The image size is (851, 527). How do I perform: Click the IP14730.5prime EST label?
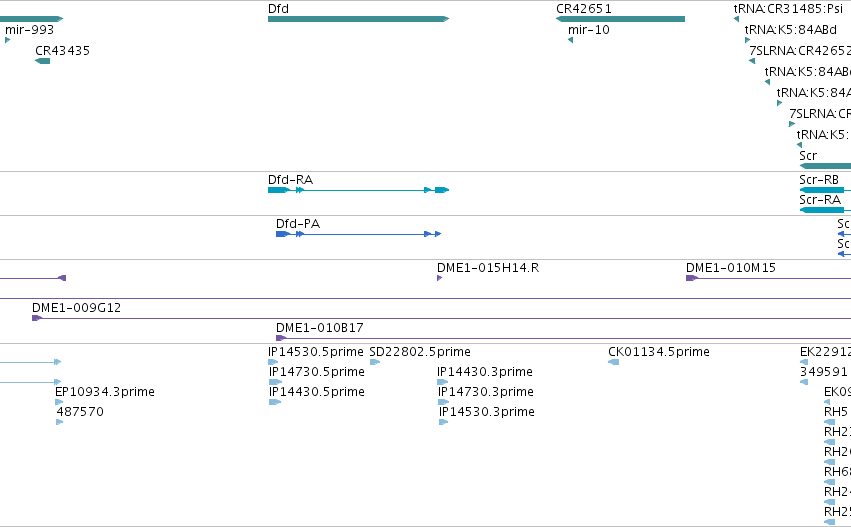pyautogui.click(x=316, y=372)
